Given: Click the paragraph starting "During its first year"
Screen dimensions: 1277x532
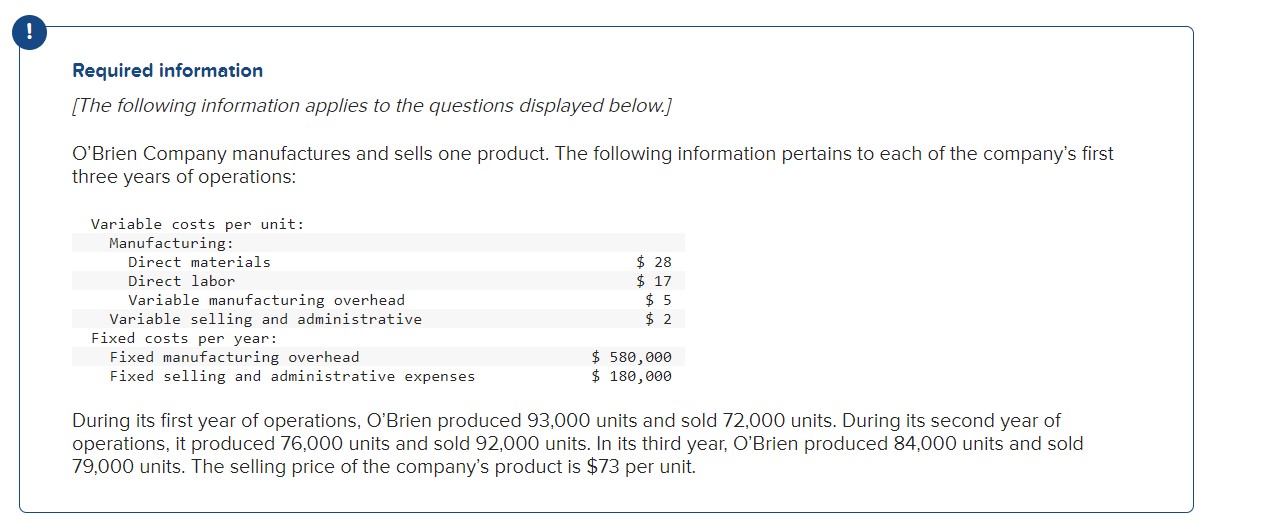Looking at the screenshot, I should click(x=577, y=443).
